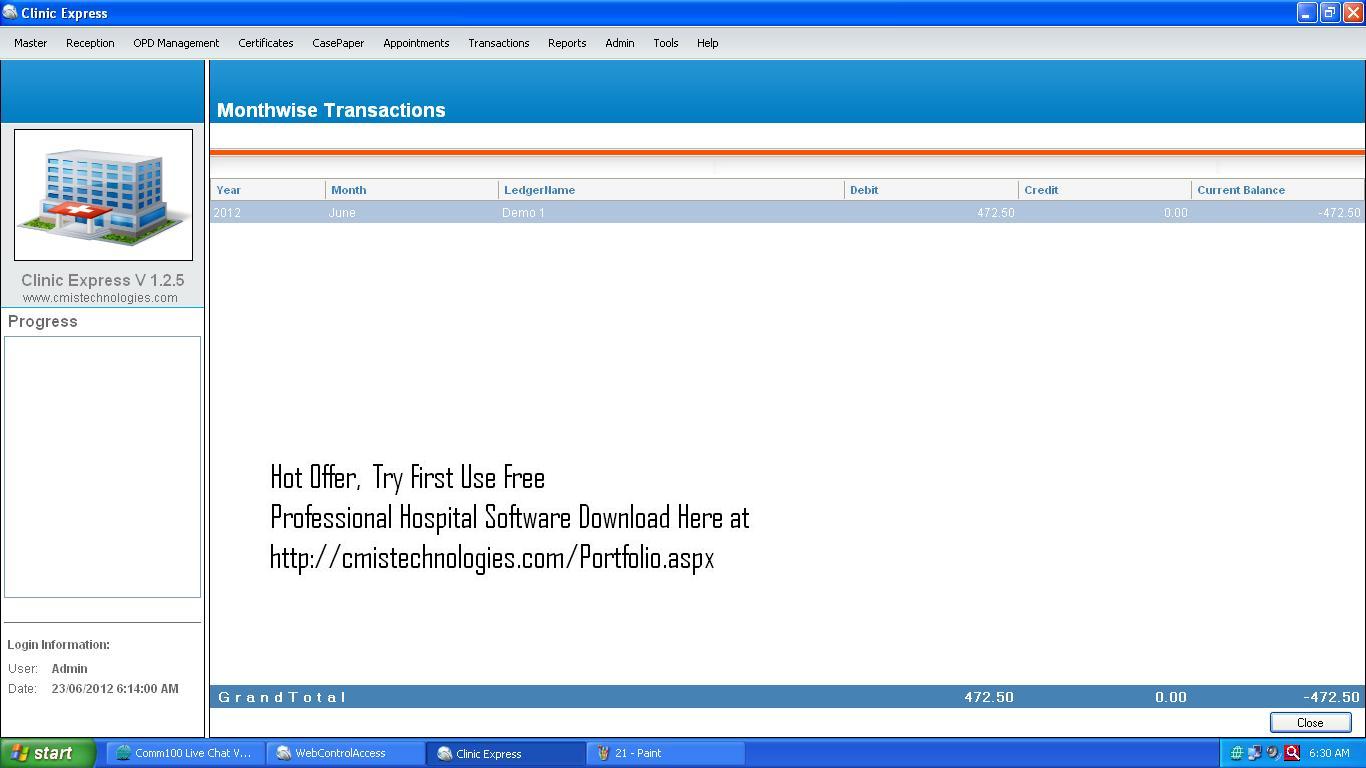Click the network connection tray icon

pos(1255,752)
